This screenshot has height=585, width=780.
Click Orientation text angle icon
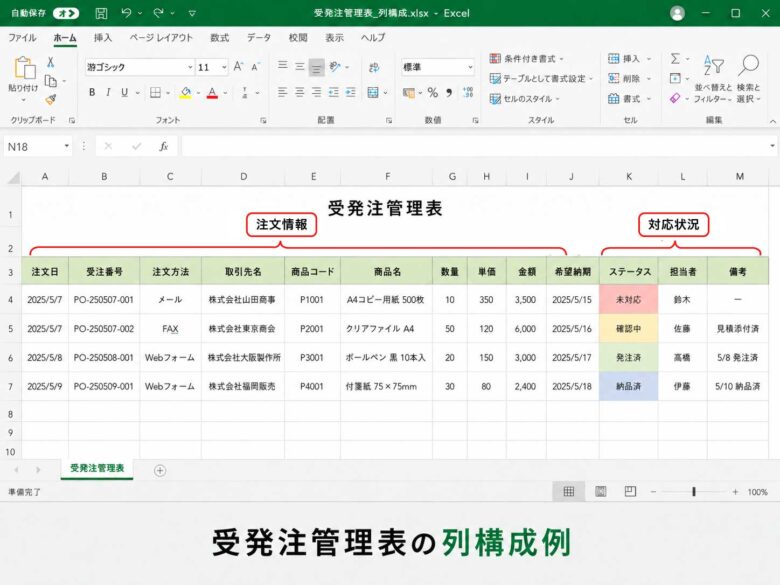[x=335, y=67]
